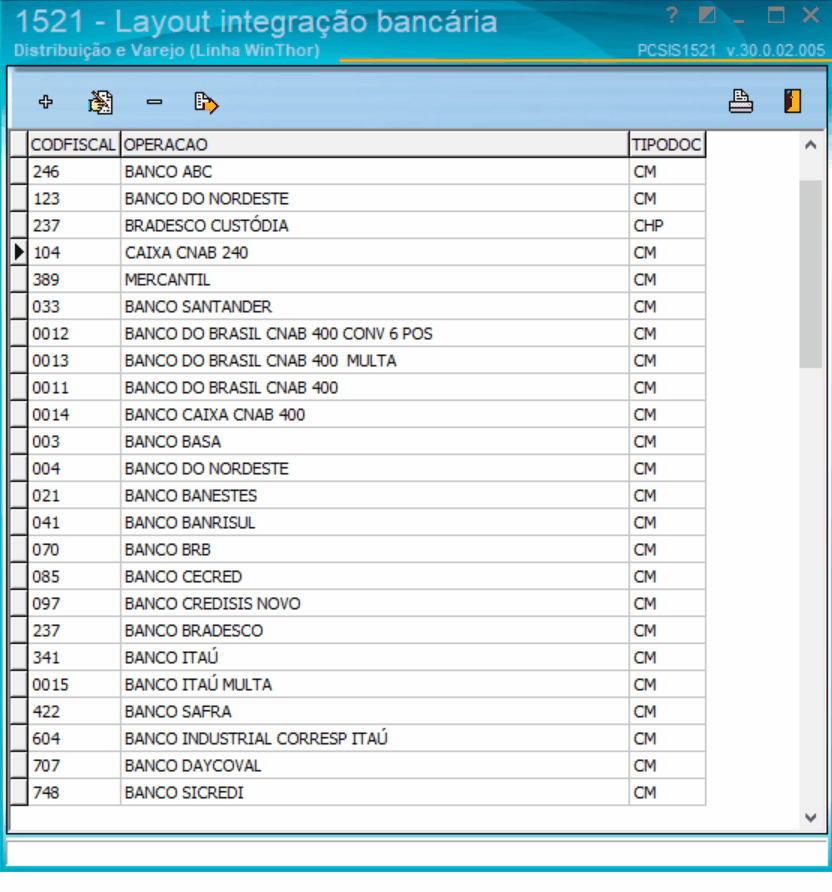Click the minus (delete layout) icon
This screenshot has width=832, height=892.
154,102
